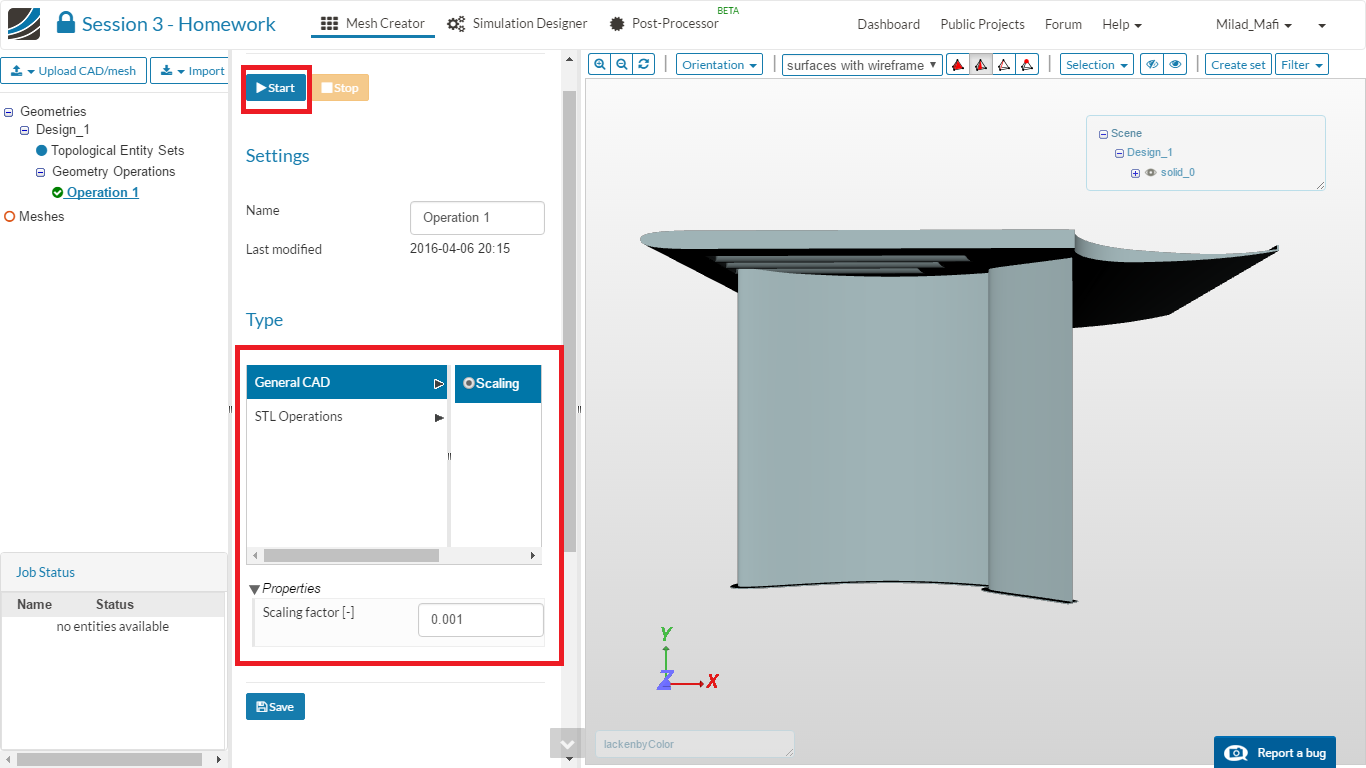The height and width of the screenshot is (768, 1366).
Task: Open the Upload CAD/mesh dropdown
Action: click(x=74, y=71)
